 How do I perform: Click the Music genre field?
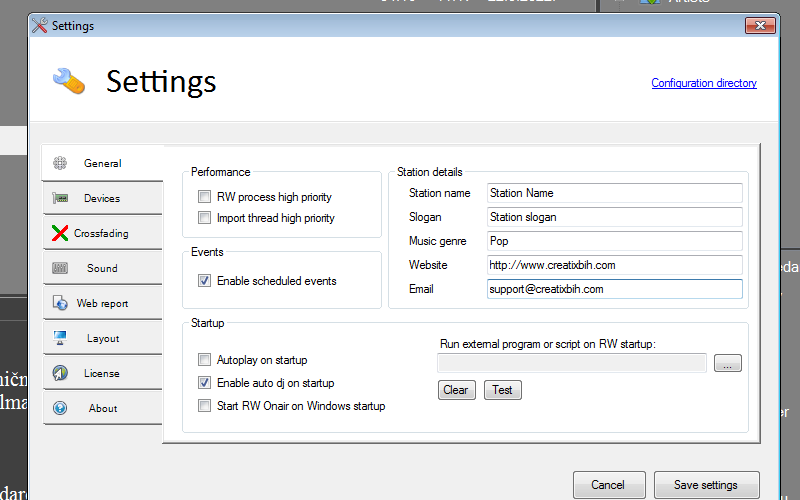click(x=614, y=241)
